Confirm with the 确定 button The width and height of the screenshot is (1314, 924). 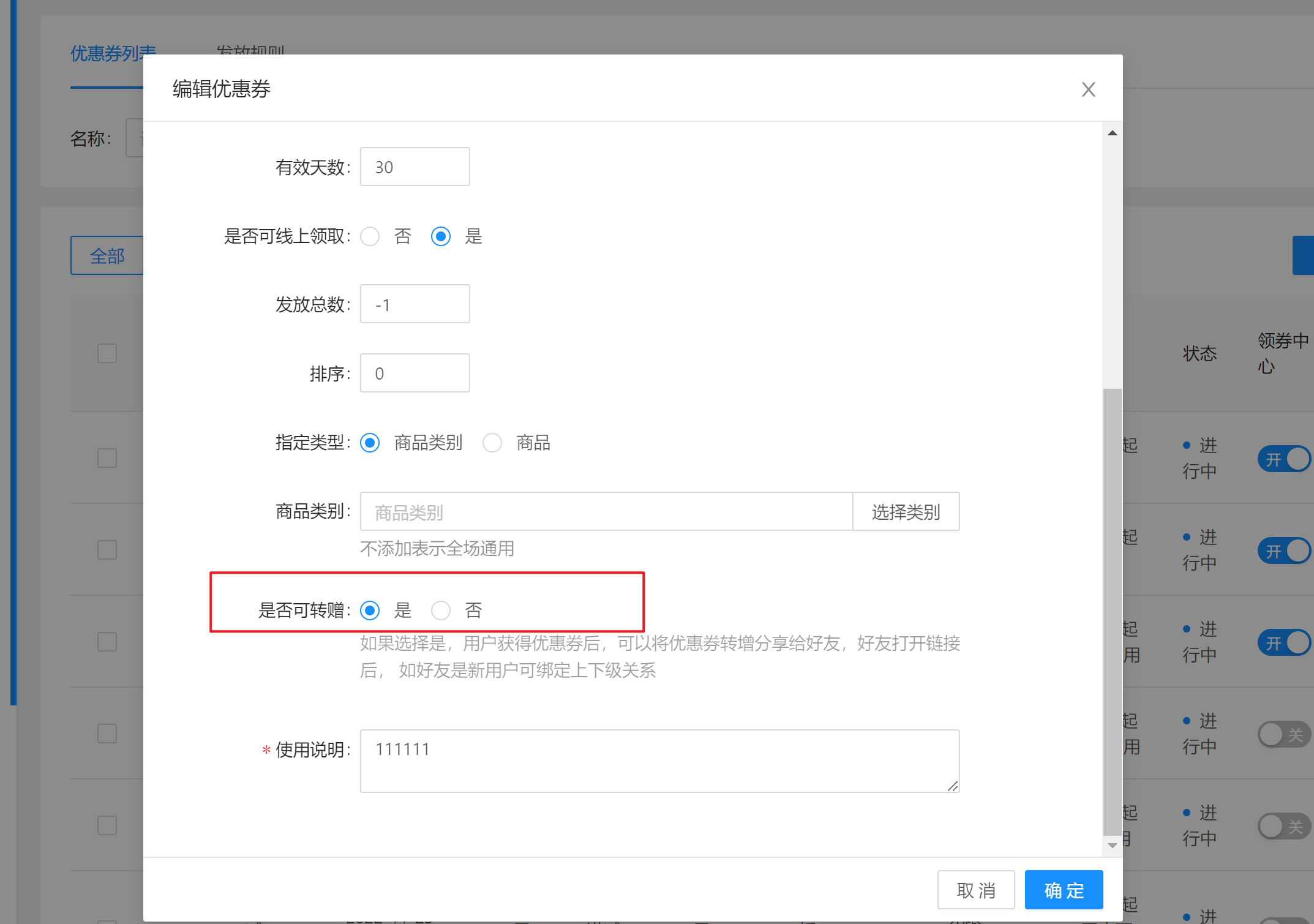[1064, 890]
